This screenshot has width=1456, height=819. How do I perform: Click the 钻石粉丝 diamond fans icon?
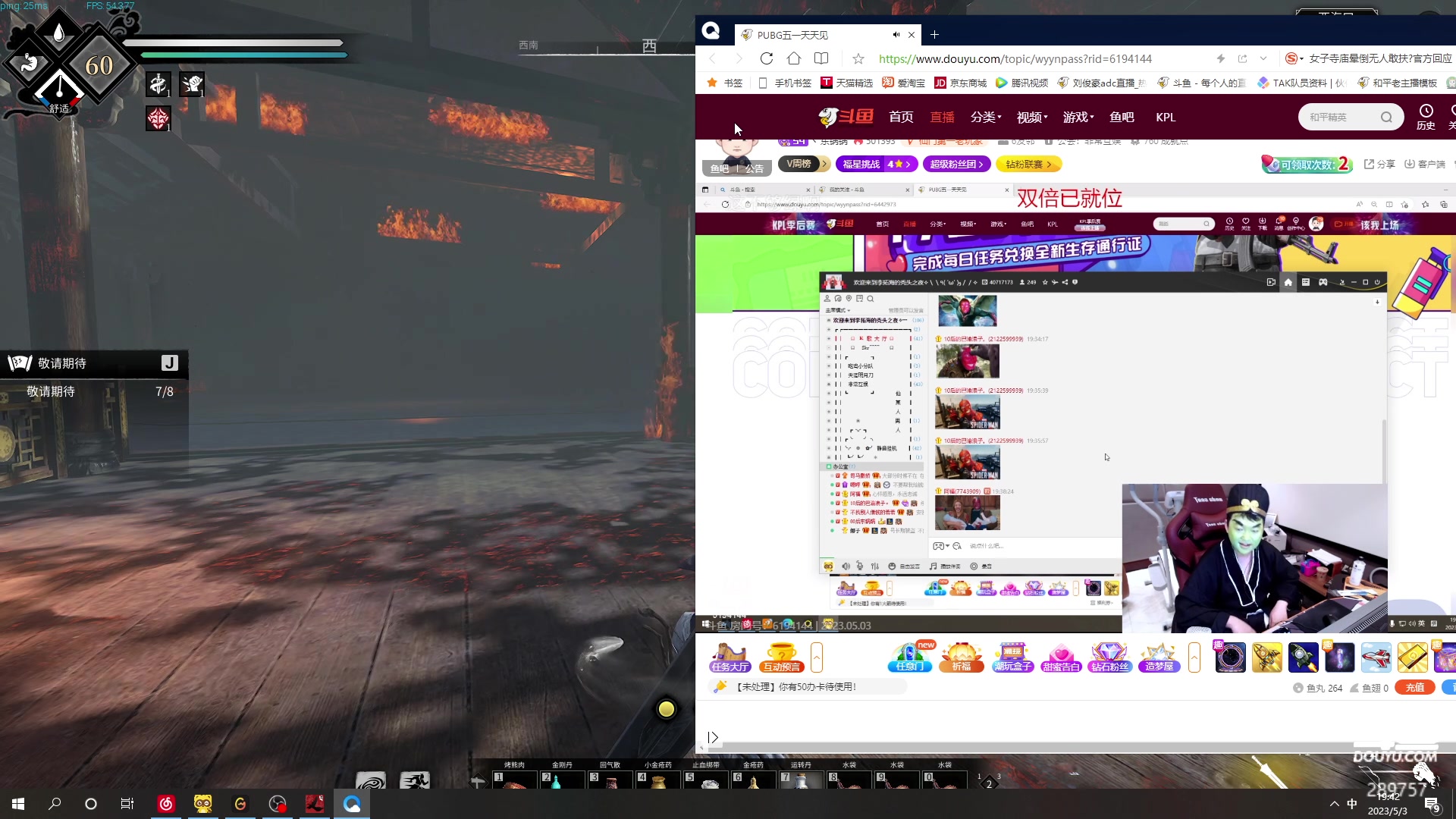tap(1109, 657)
